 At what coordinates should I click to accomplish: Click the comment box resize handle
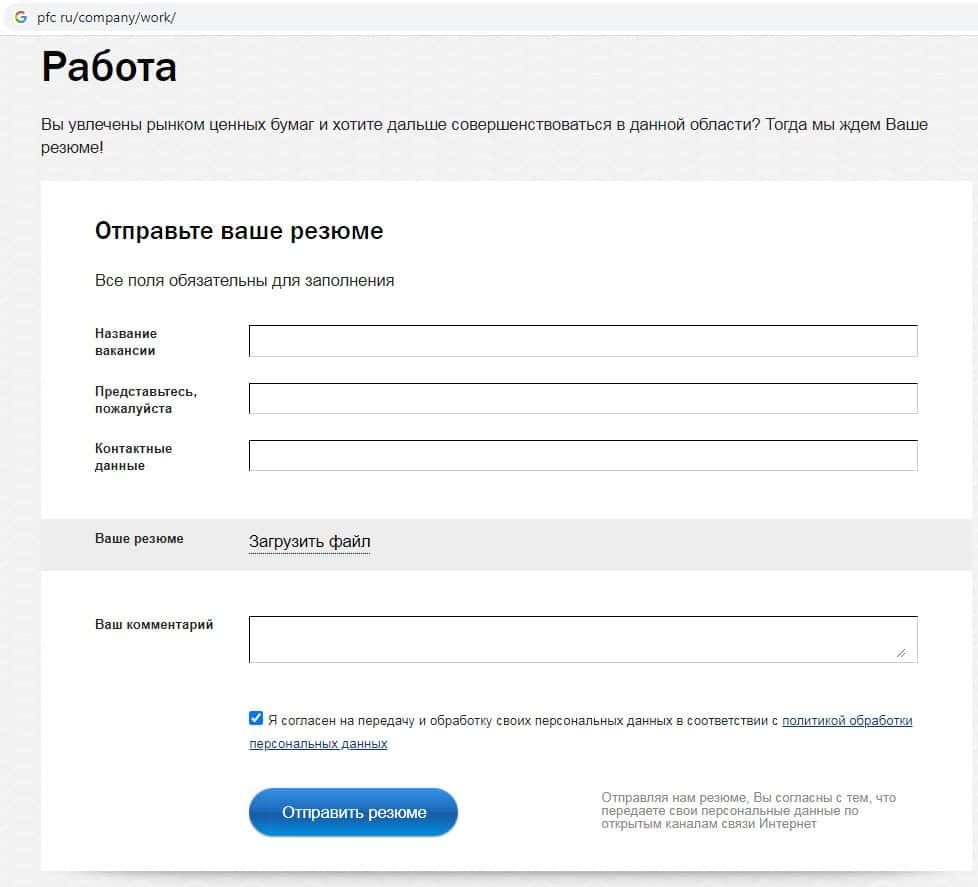[x=901, y=652]
